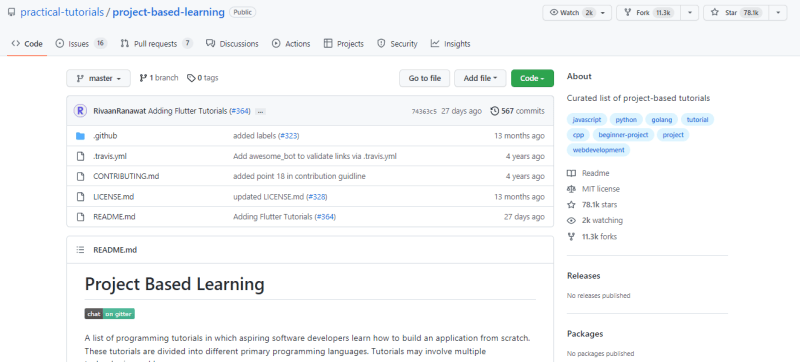Click the Go to file button

point(424,79)
